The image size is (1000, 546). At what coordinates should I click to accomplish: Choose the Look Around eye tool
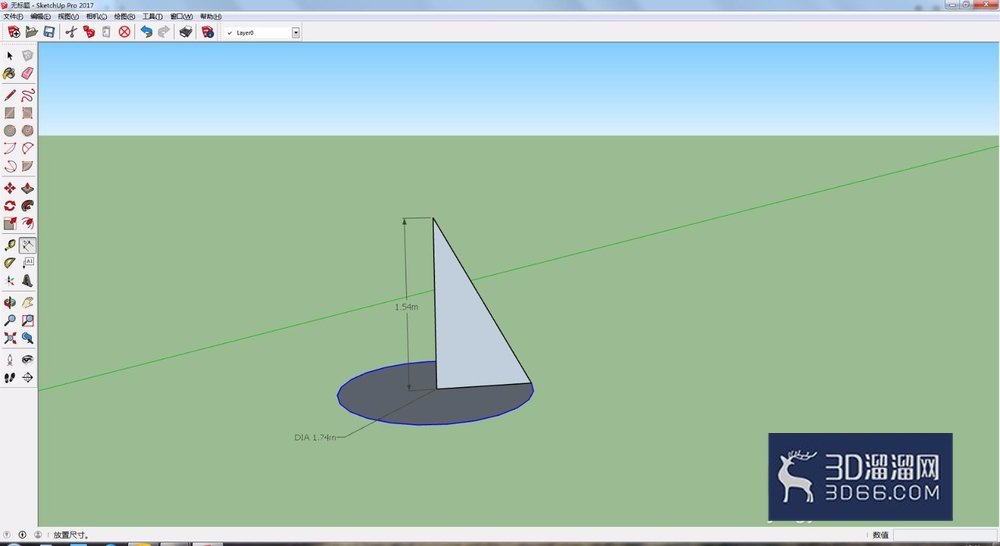click(x=27, y=360)
